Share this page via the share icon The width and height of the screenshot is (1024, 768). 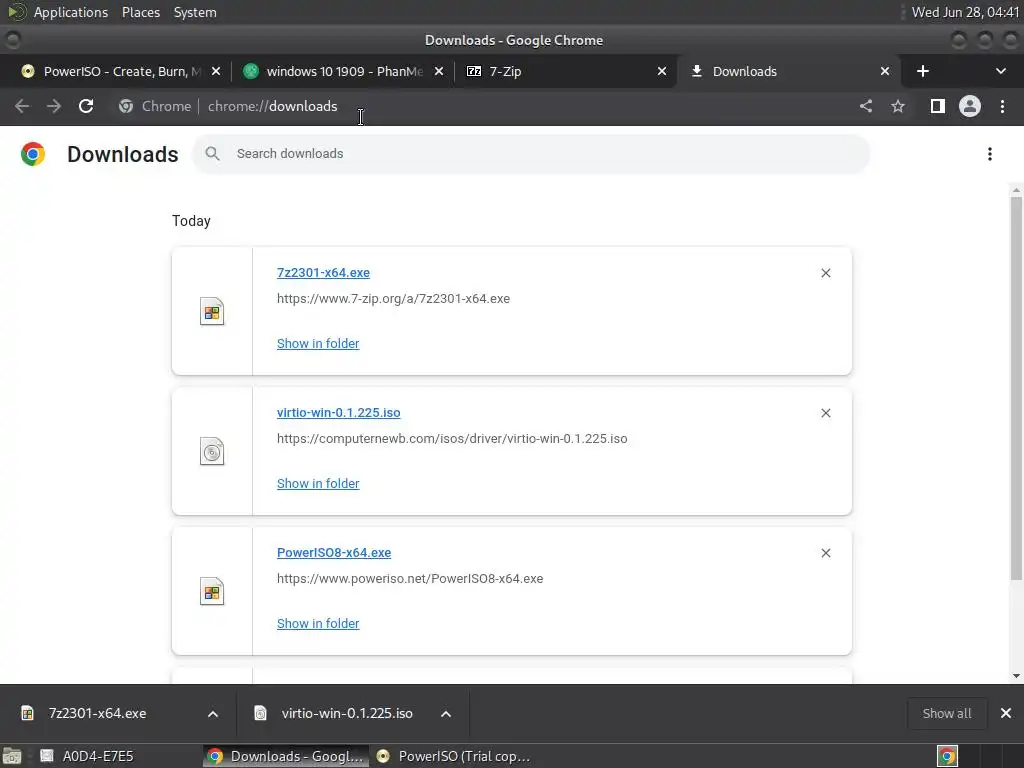coord(866,106)
